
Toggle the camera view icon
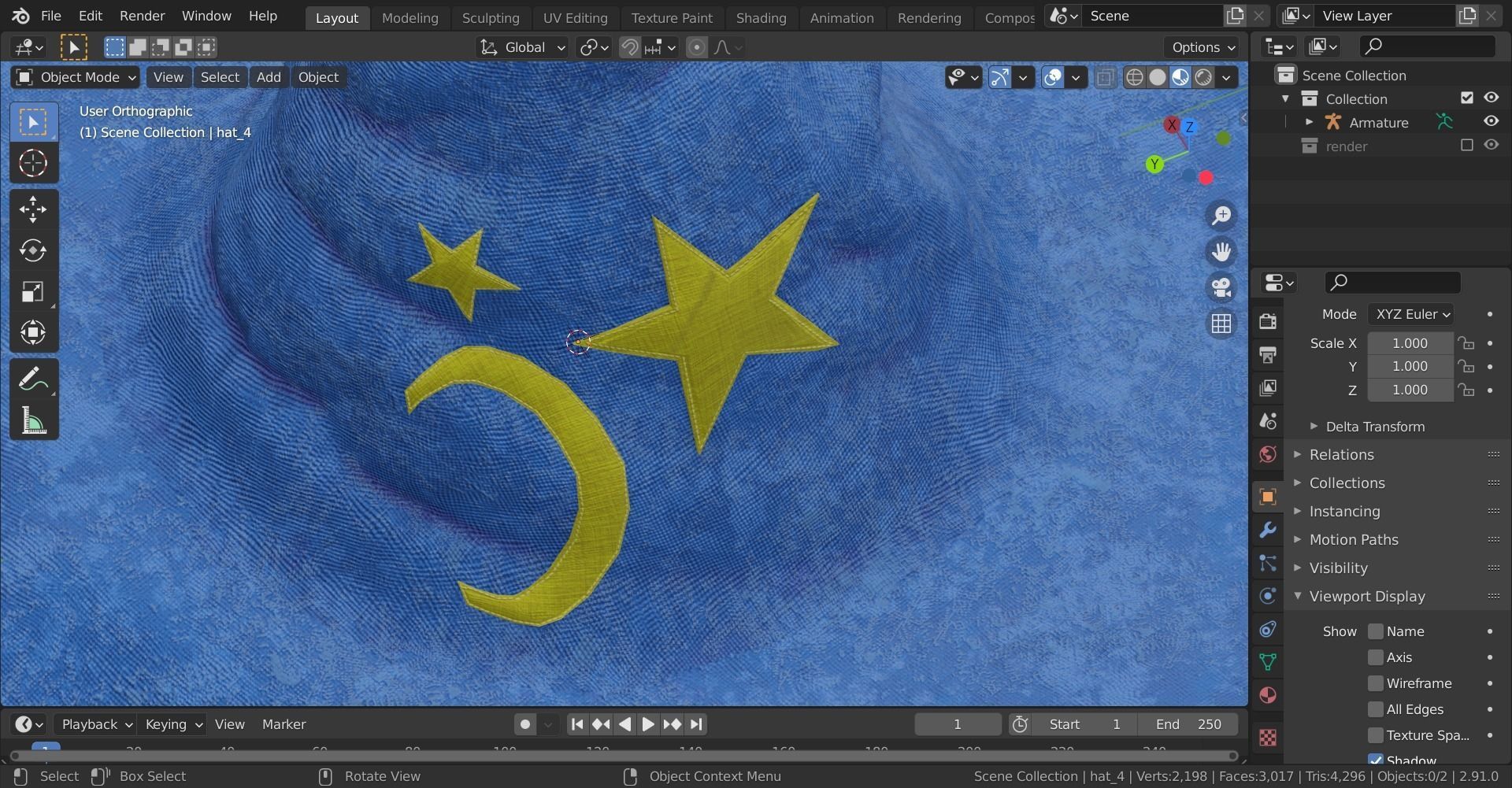click(1221, 287)
